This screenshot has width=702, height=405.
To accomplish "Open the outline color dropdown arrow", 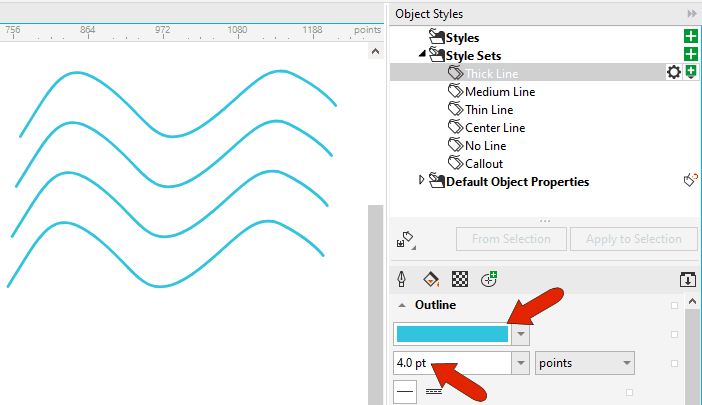I will [520, 335].
